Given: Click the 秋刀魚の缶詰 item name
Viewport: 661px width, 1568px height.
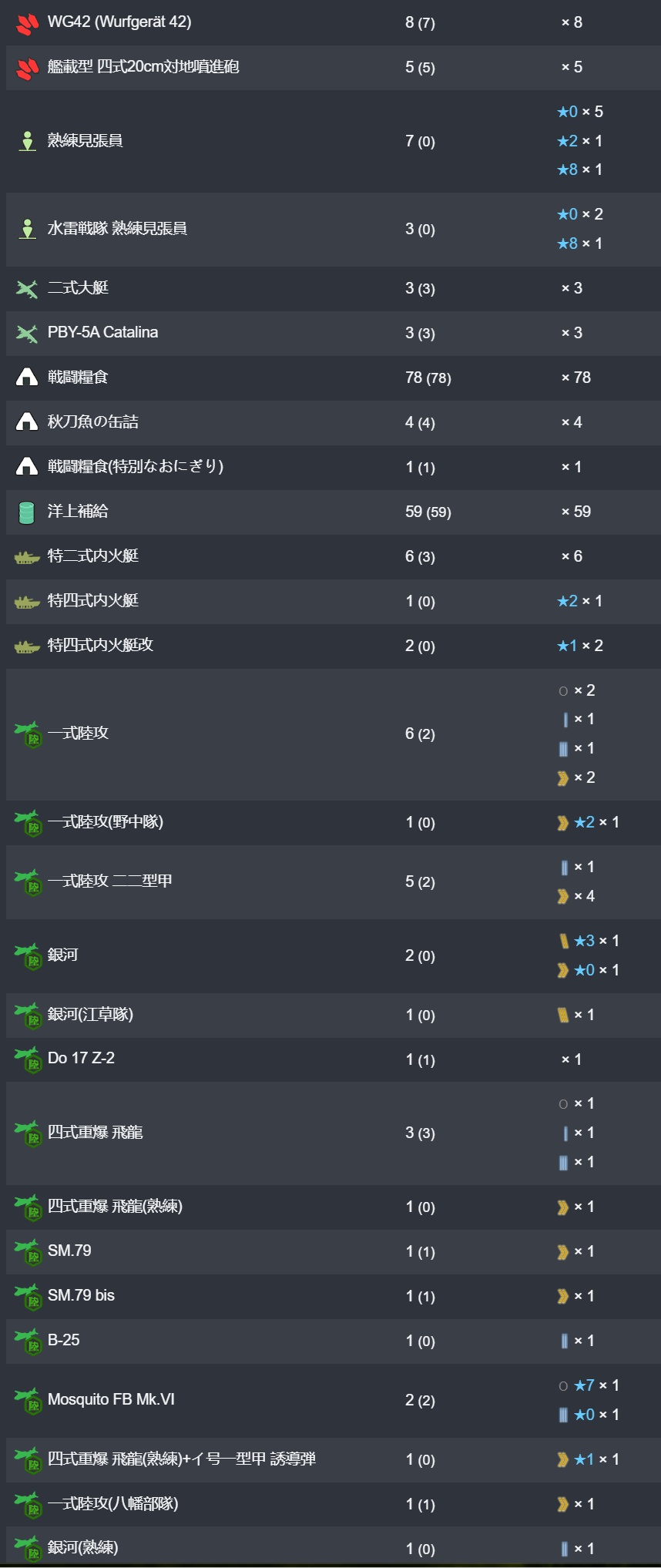Looking at the screenshot, I should (x=93, y=421).
